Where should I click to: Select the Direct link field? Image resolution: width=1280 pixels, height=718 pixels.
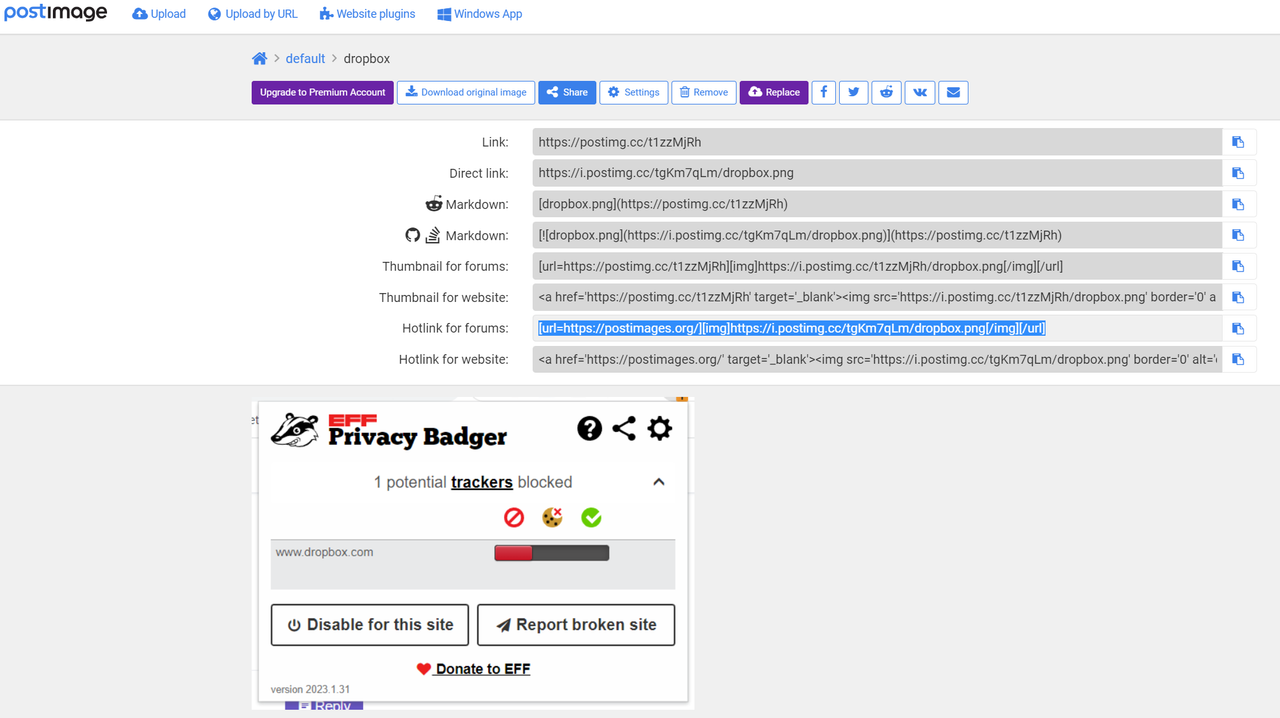click(877, 173)
